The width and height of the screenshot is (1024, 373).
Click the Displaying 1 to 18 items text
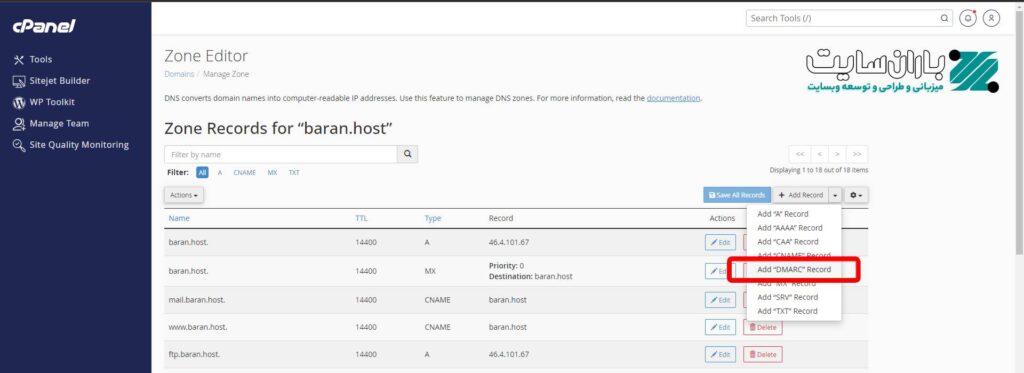click(x=819, y=170)
